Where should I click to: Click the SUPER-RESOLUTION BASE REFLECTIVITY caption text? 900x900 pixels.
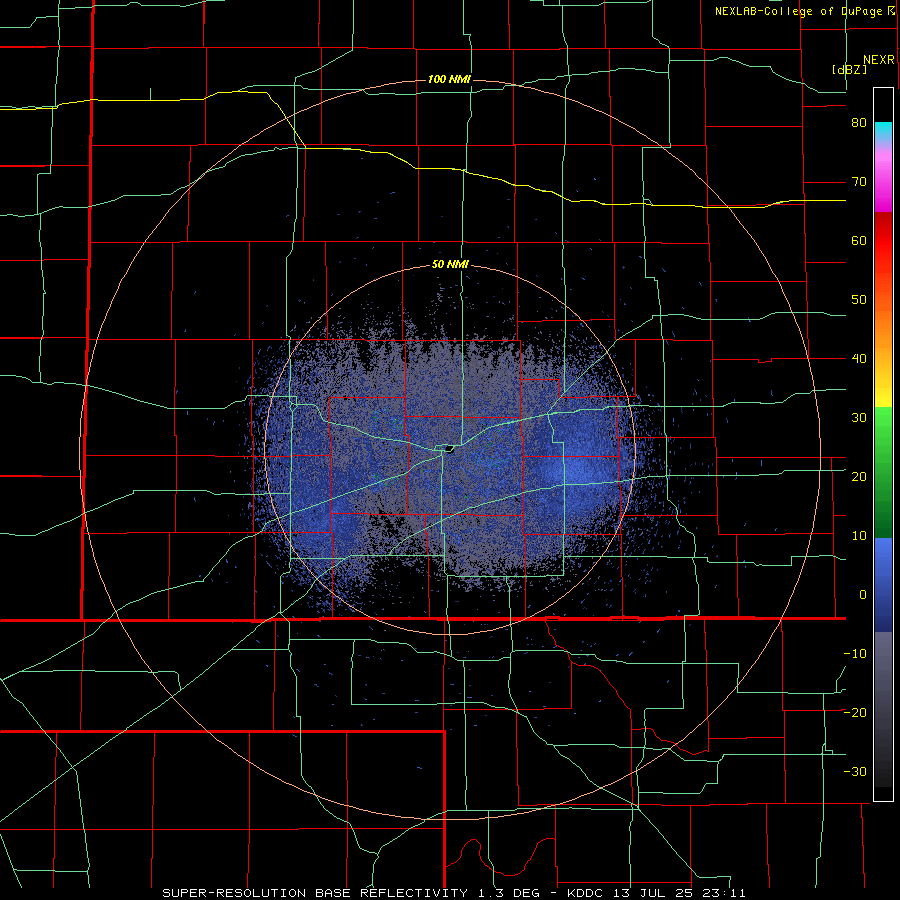315,893
